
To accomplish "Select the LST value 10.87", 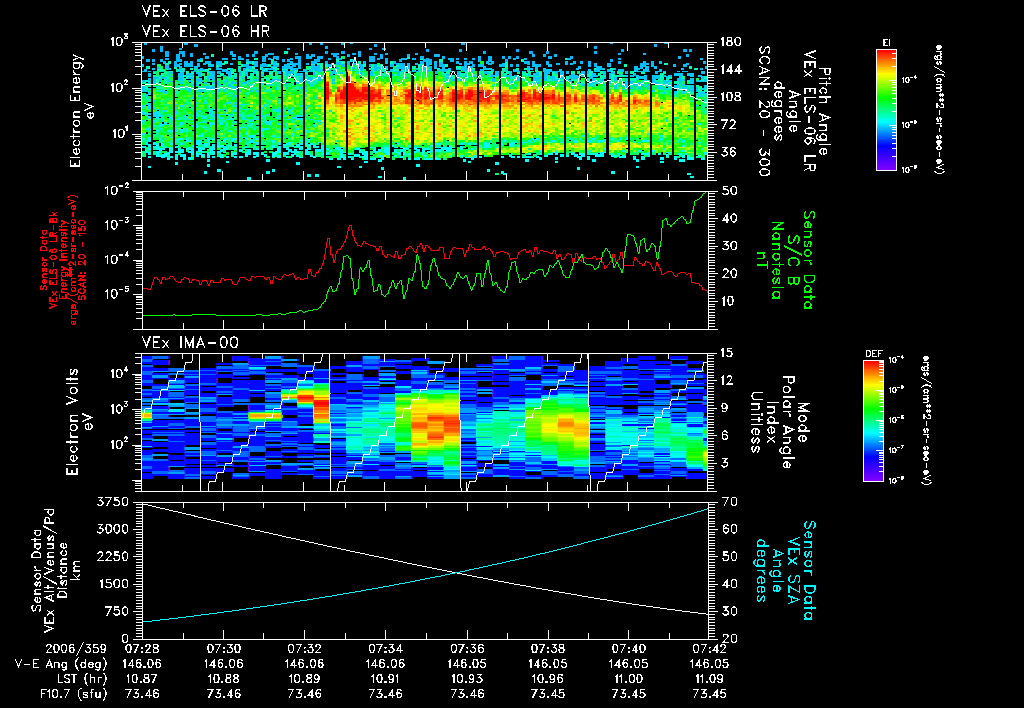I will click(x=142, y=679).
